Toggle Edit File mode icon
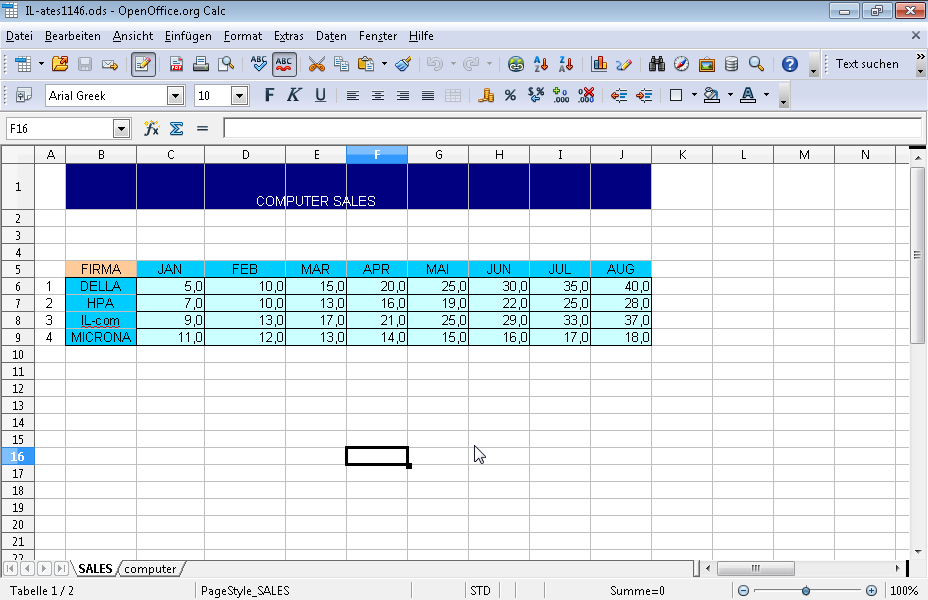The width and height of the screenshot is (928, 600). (143, 64)
